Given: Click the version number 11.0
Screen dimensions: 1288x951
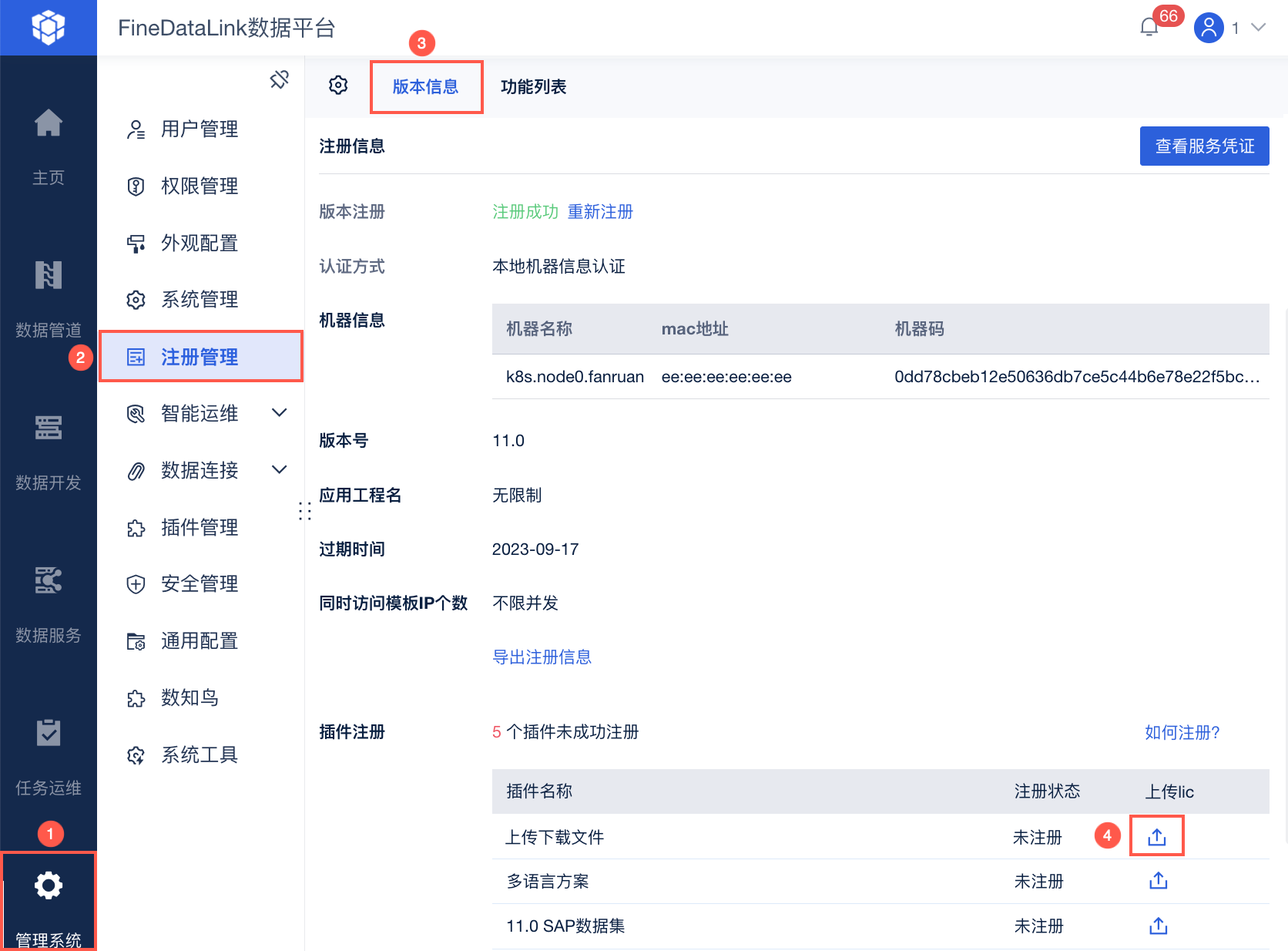Looking at the screenshot, I should tap(508, 441).
